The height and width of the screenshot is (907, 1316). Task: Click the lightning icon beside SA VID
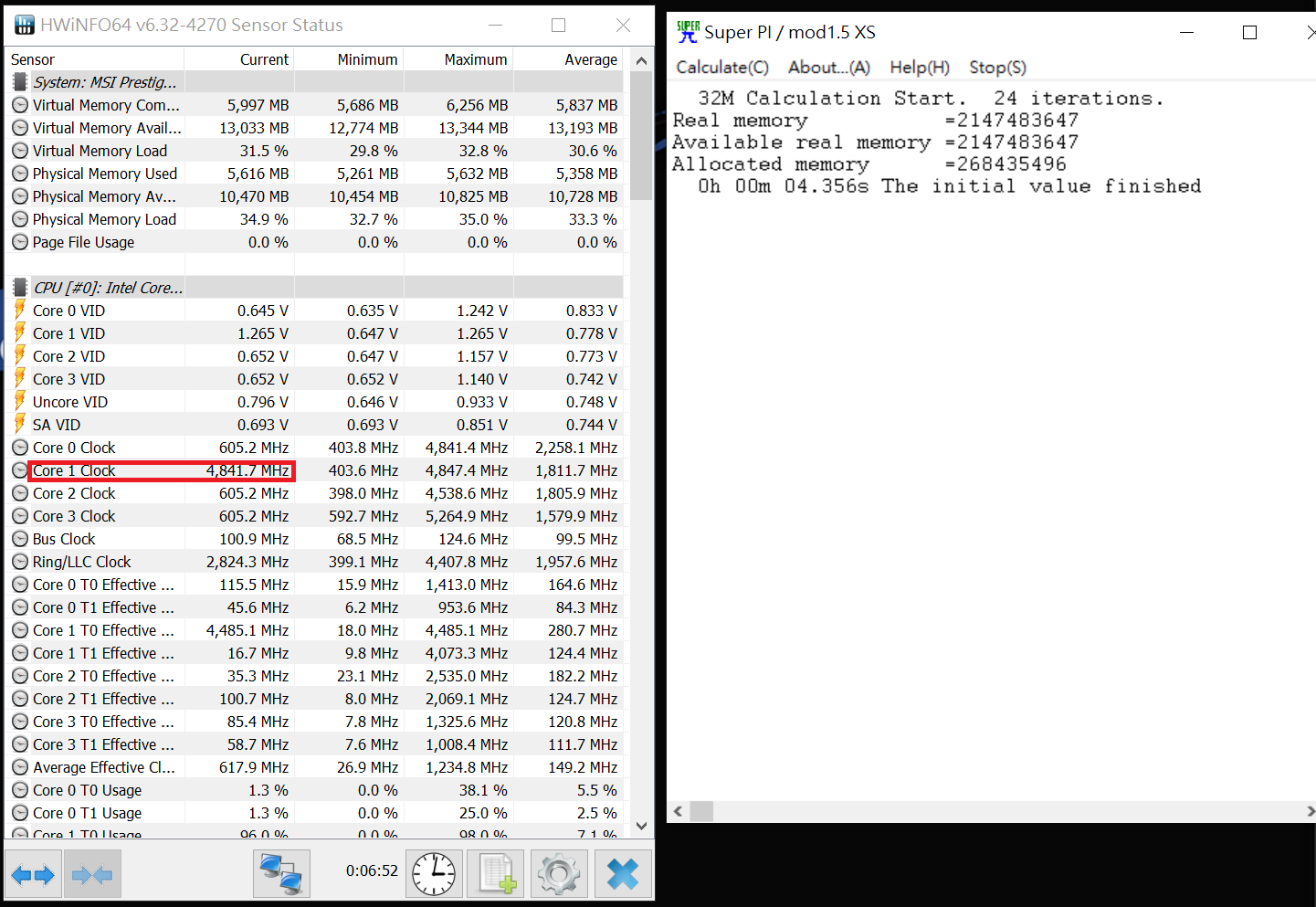(20, 424)
